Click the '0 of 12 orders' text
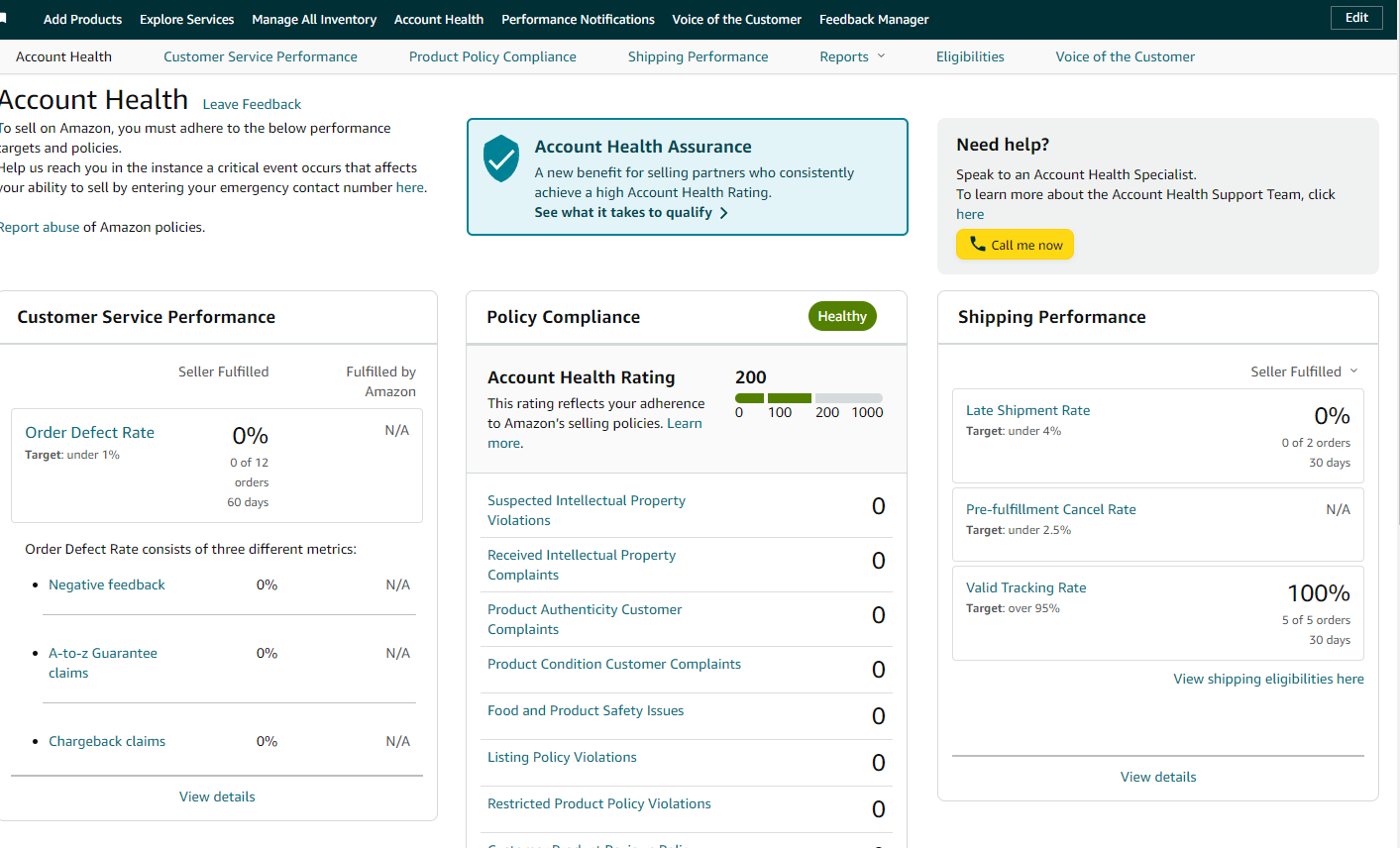 click(250, 473)
